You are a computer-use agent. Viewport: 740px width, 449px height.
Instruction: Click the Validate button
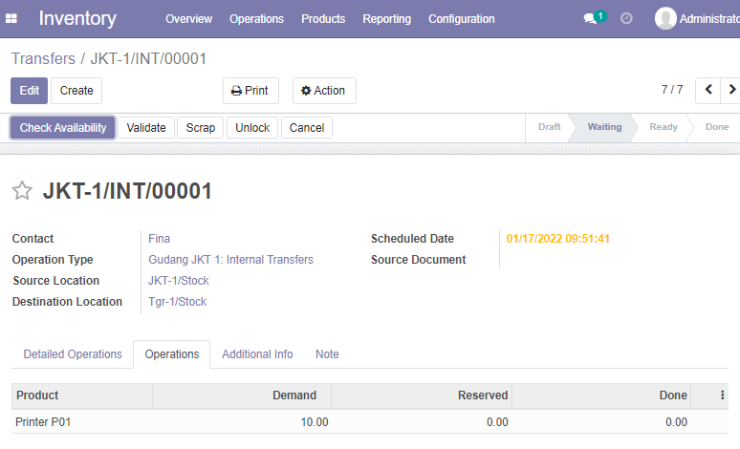coord(146,128)
